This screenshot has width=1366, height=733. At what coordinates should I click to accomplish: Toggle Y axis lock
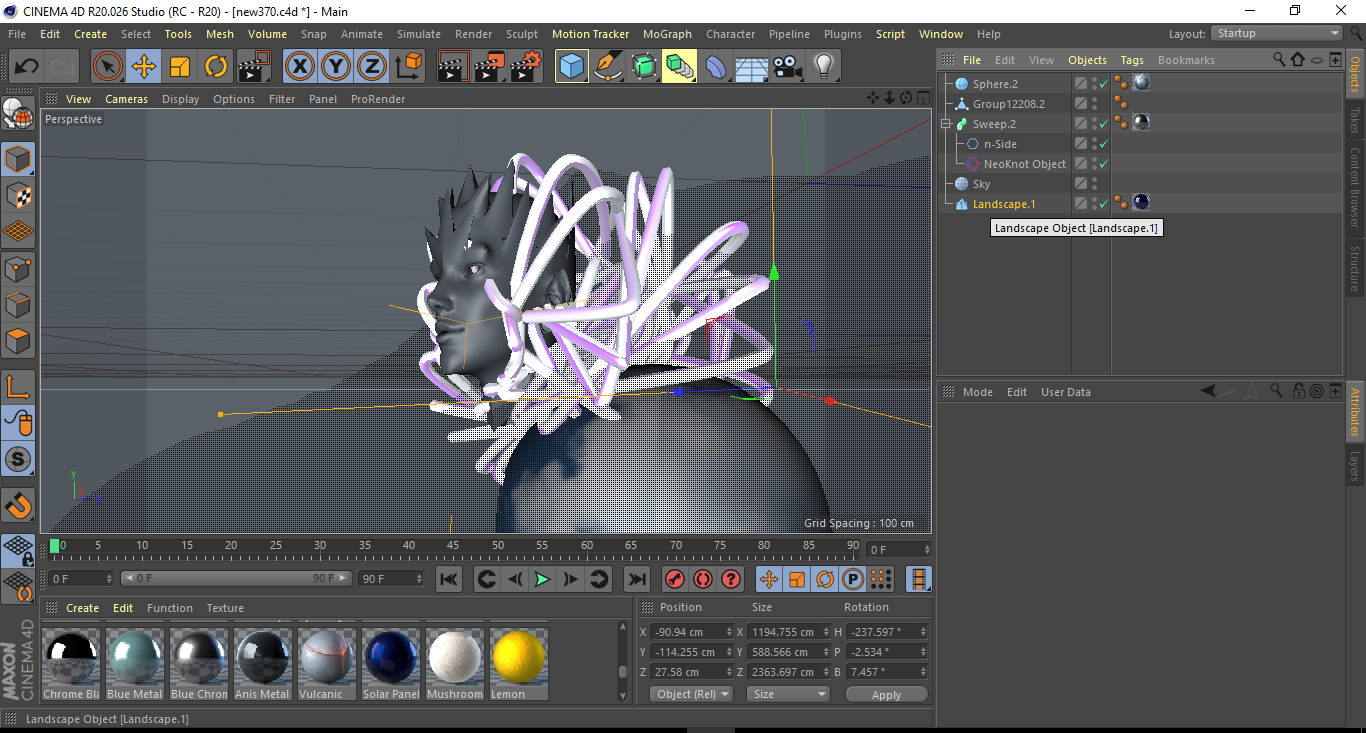[336, 67]
